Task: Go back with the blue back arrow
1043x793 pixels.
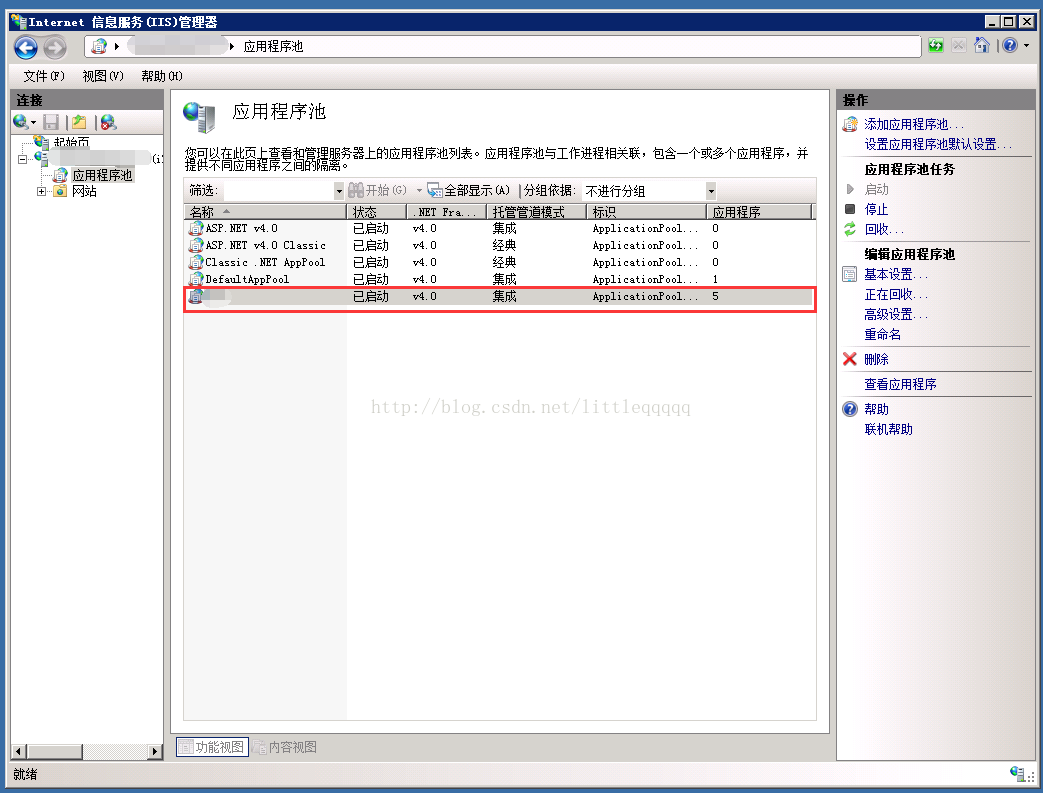Action: click(26, 47)
